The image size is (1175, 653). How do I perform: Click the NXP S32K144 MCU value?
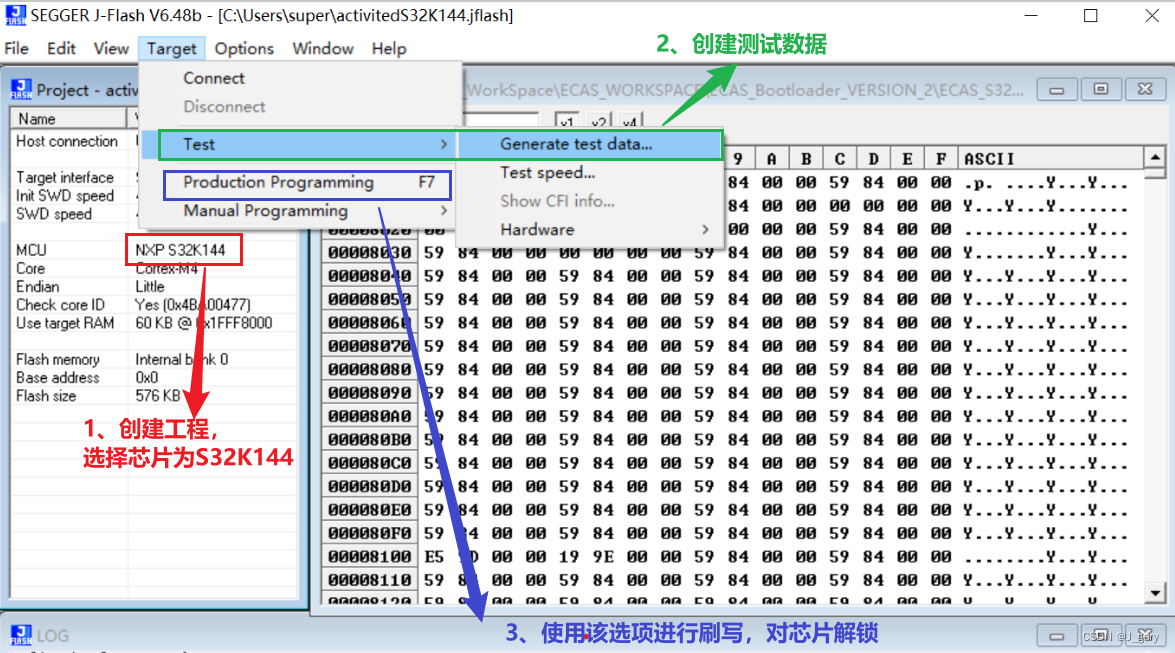click(180, 250)
